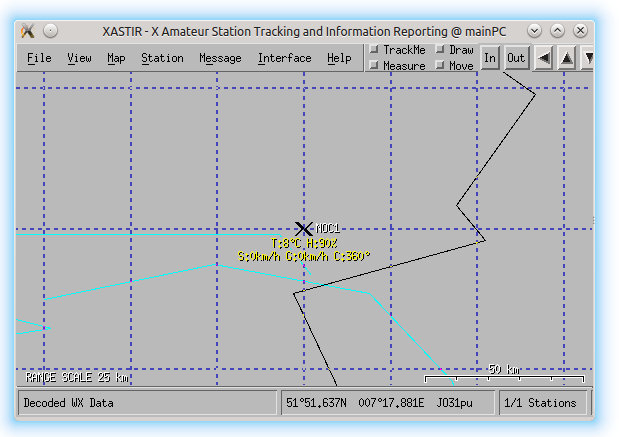619x437 pixels.
Task: Expand the Interface menu
Action: point(284,58)
